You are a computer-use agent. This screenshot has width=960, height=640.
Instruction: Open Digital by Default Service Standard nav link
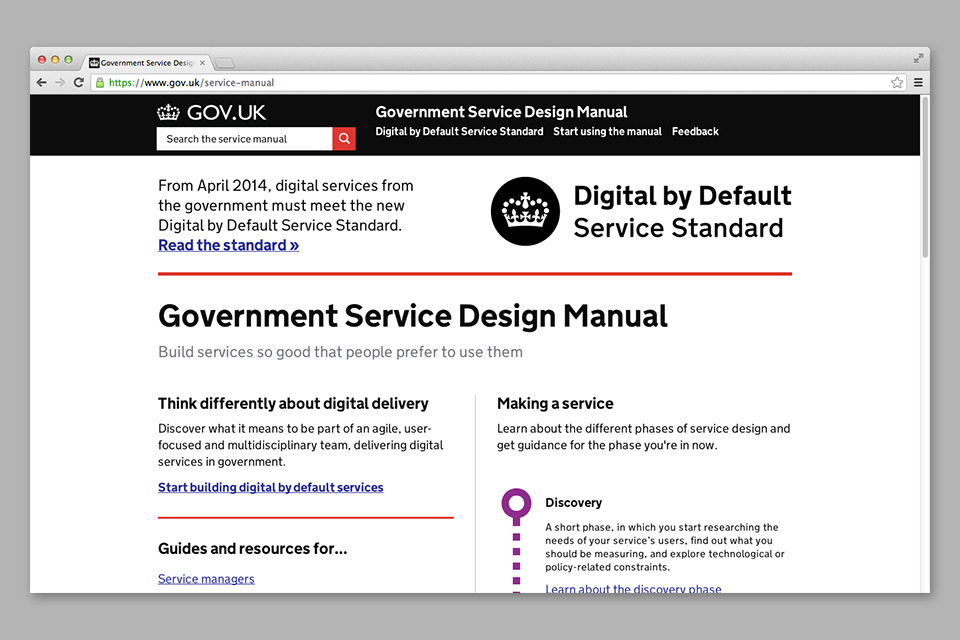tap(459, 132)
